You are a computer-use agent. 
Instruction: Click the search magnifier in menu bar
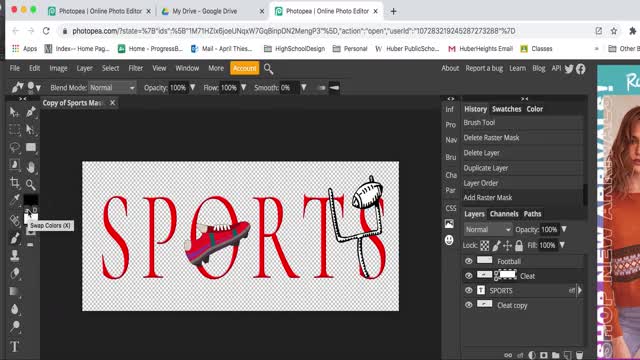tap(268, 69)
